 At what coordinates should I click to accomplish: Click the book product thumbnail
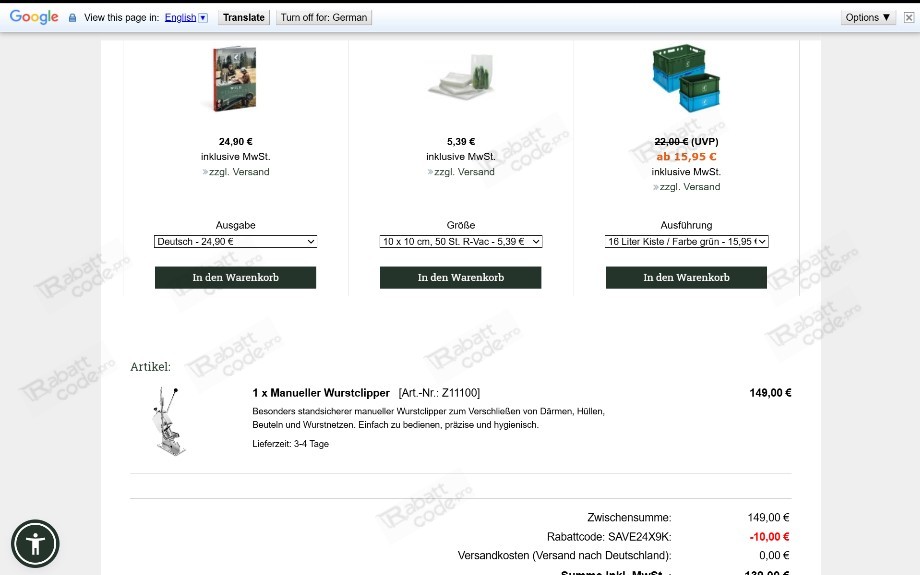[x=235, y=79]
